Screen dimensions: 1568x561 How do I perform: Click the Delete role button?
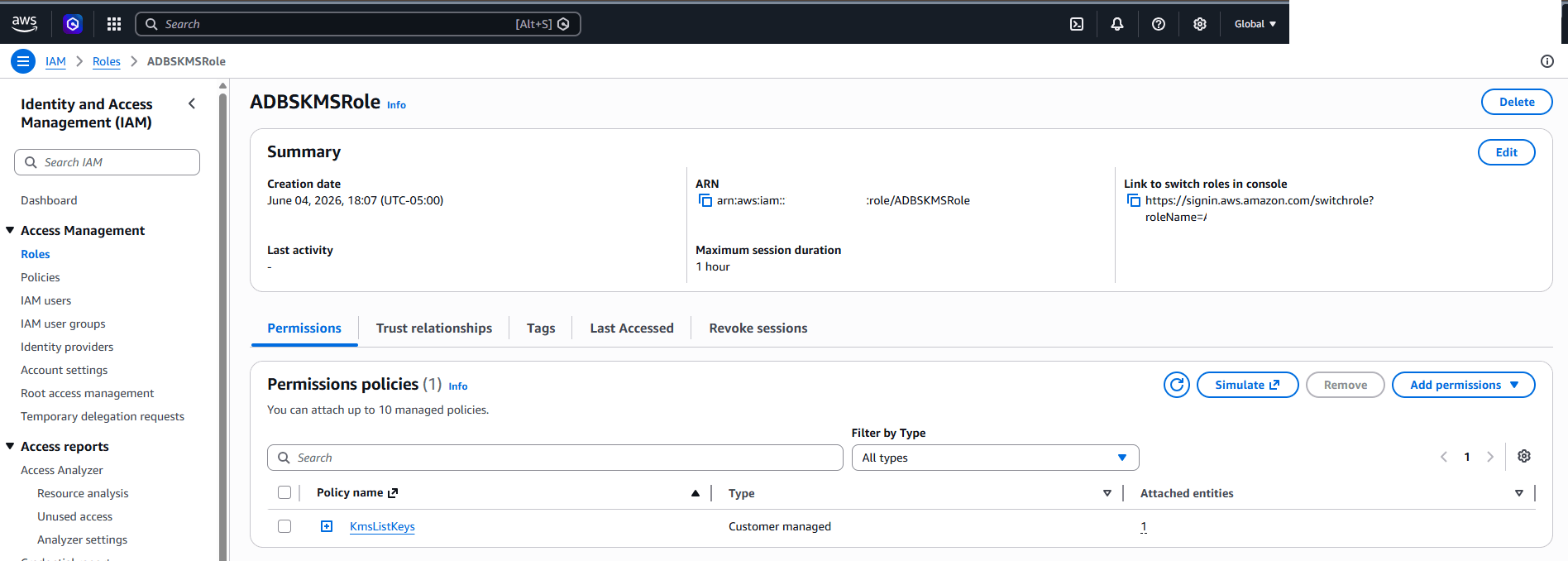1517,102
